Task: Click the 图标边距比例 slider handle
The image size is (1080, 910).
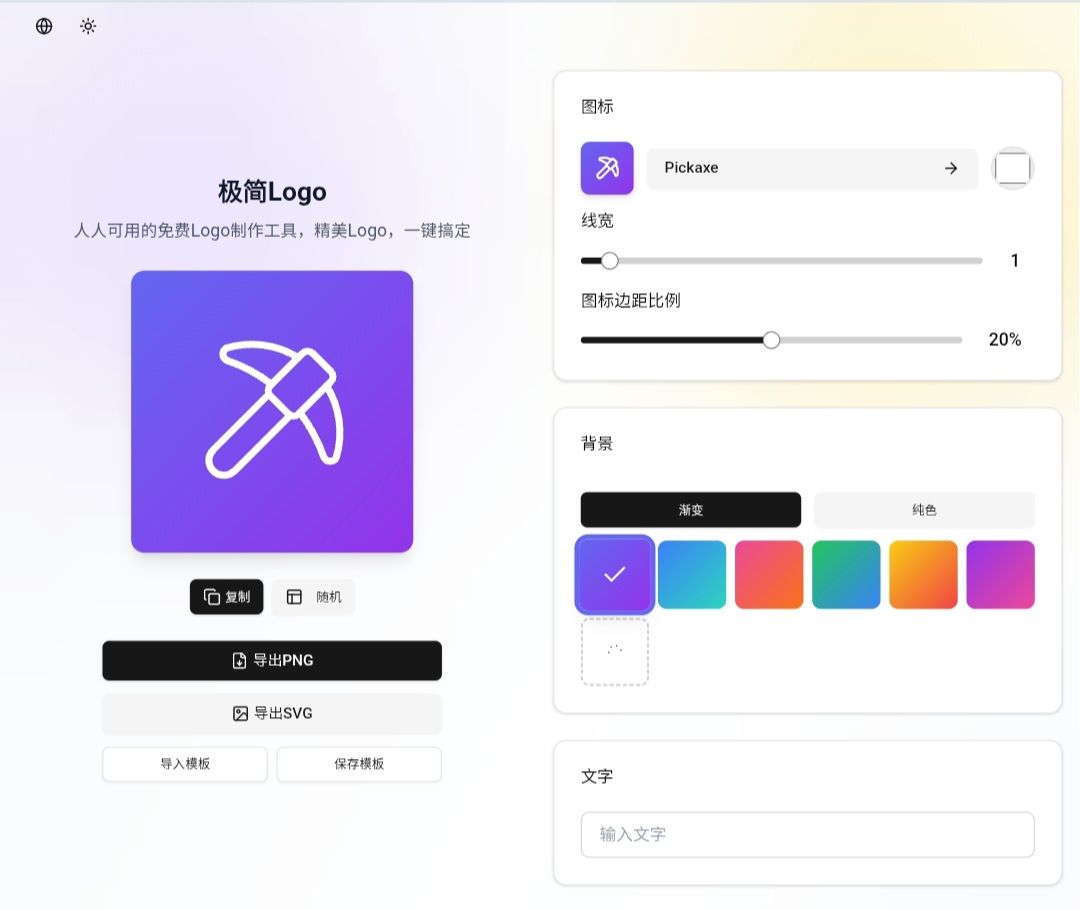Action: click(x=771, y=340)
